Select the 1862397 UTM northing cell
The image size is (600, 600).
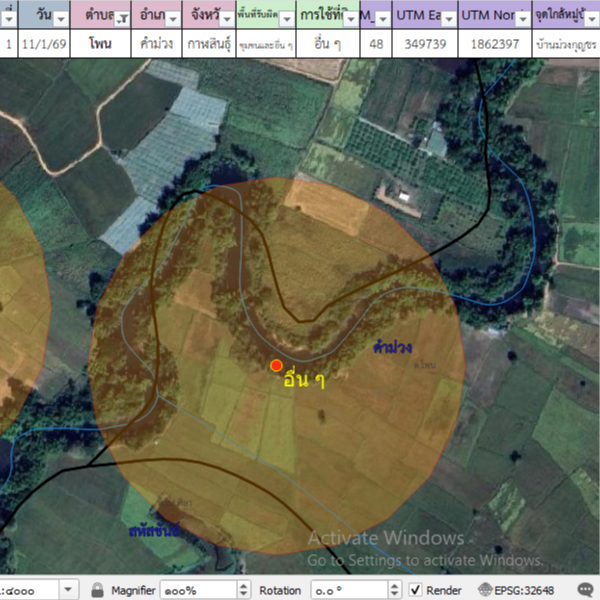495,45
